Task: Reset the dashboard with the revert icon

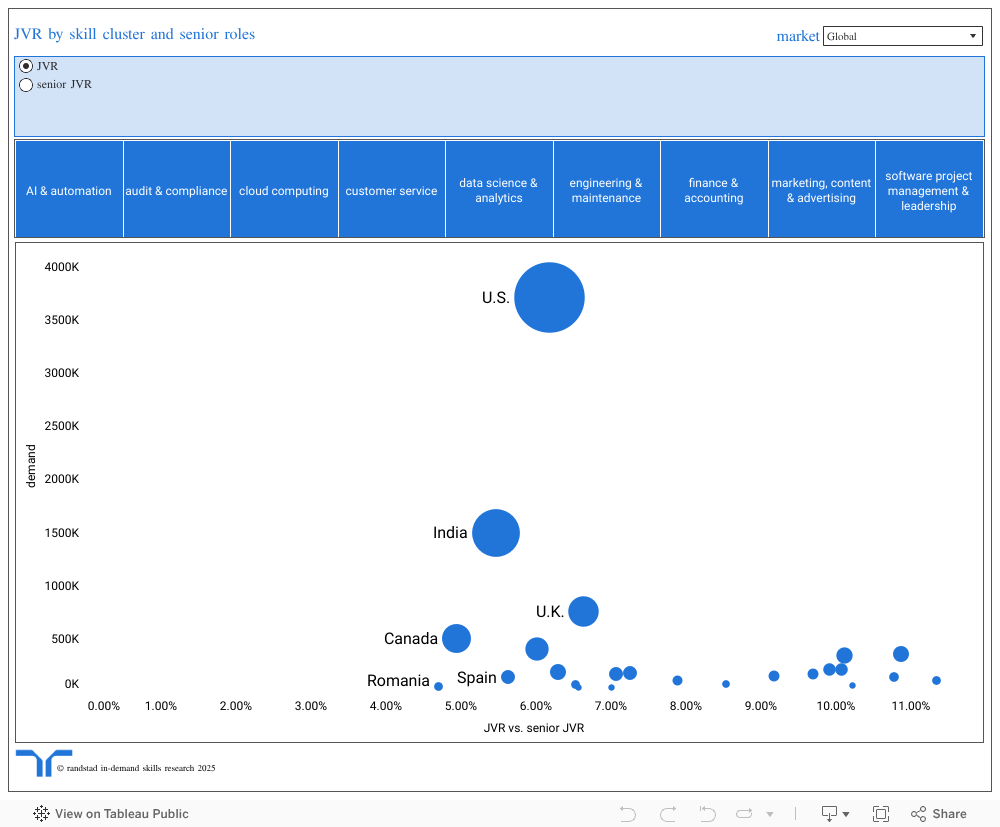Action: [707, 814]
